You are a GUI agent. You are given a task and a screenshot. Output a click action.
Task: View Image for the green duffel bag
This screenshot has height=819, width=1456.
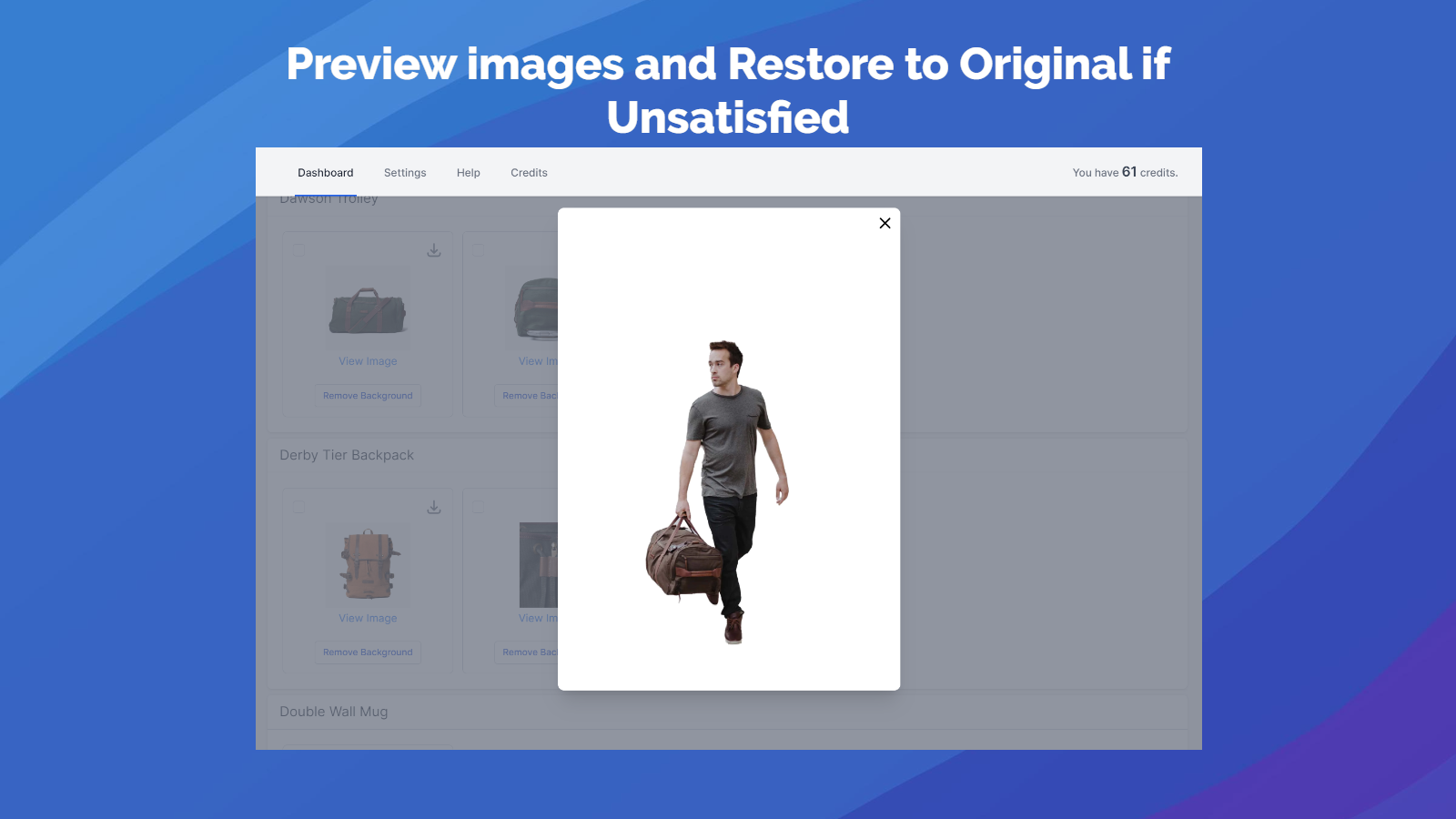point(368,361)
